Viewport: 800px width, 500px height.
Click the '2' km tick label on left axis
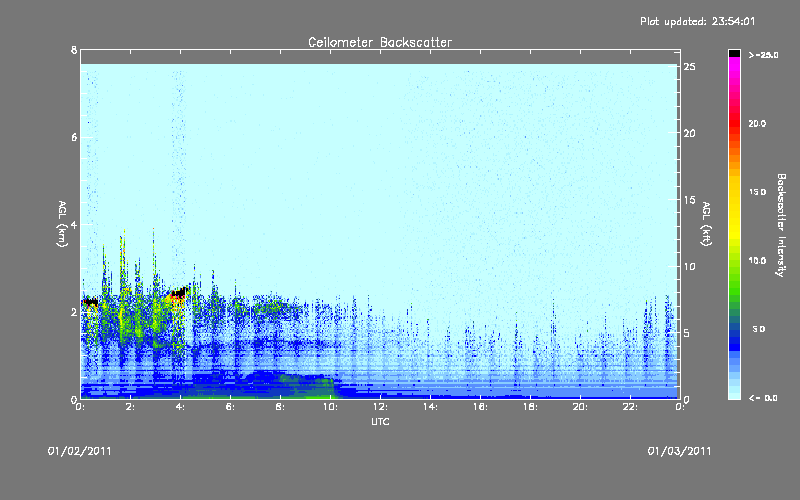pyautogui.click(x=74, y=312)
